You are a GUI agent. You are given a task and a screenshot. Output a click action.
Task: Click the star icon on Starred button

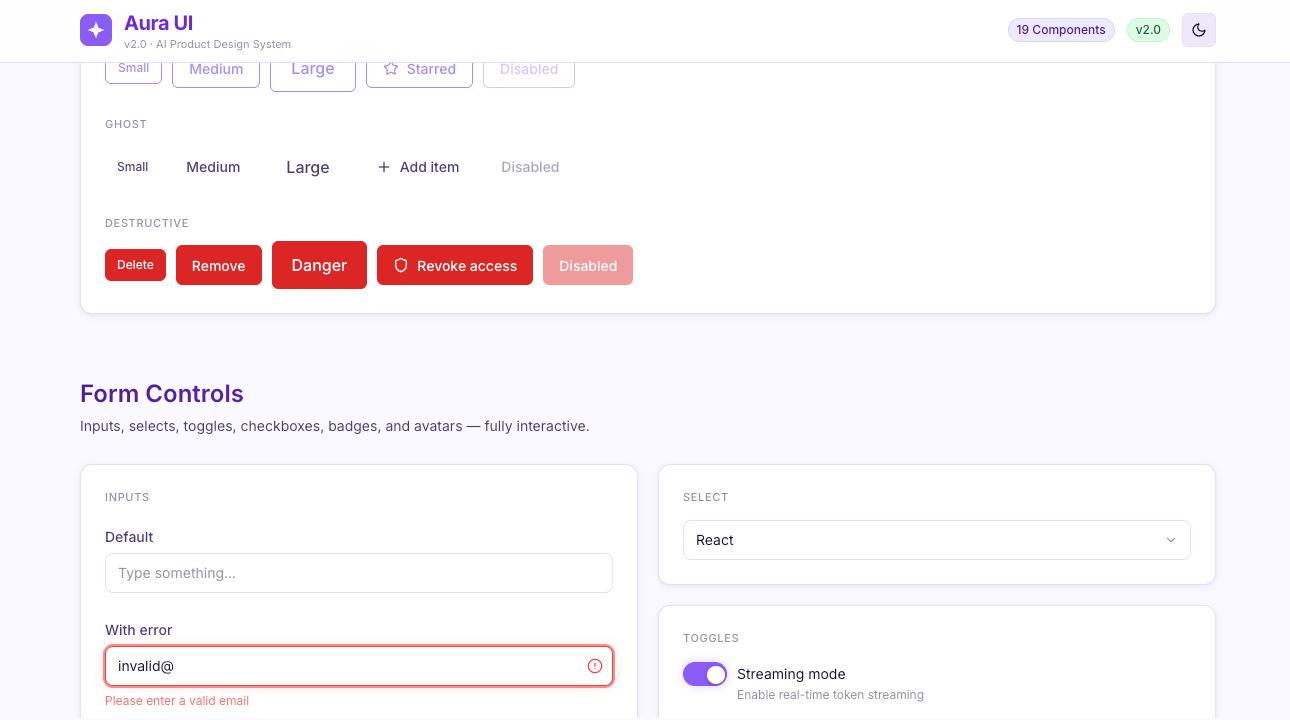pos(391,69)
